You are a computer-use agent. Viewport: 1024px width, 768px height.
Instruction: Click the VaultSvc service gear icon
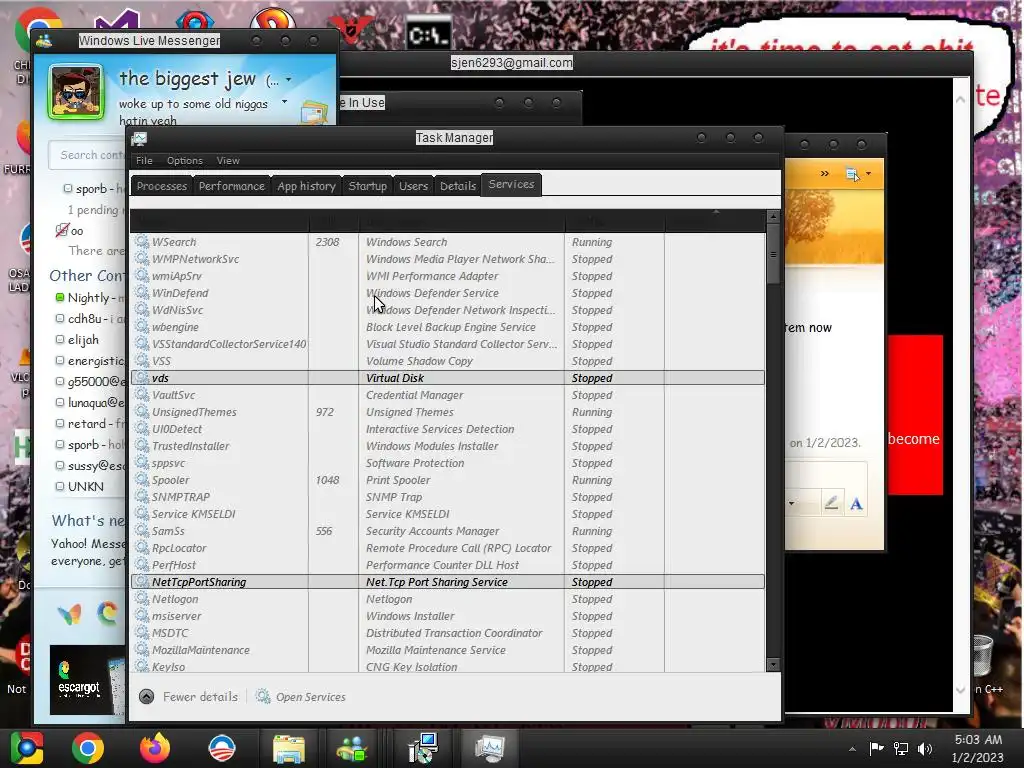coord(142,395)
